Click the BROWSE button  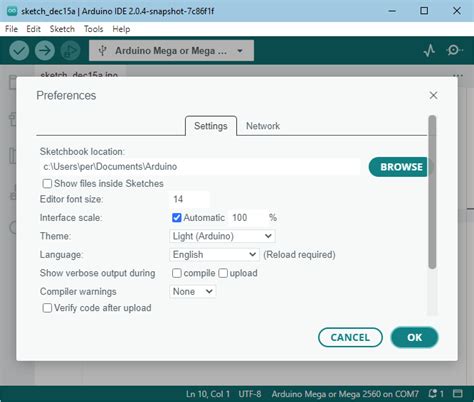398,167
